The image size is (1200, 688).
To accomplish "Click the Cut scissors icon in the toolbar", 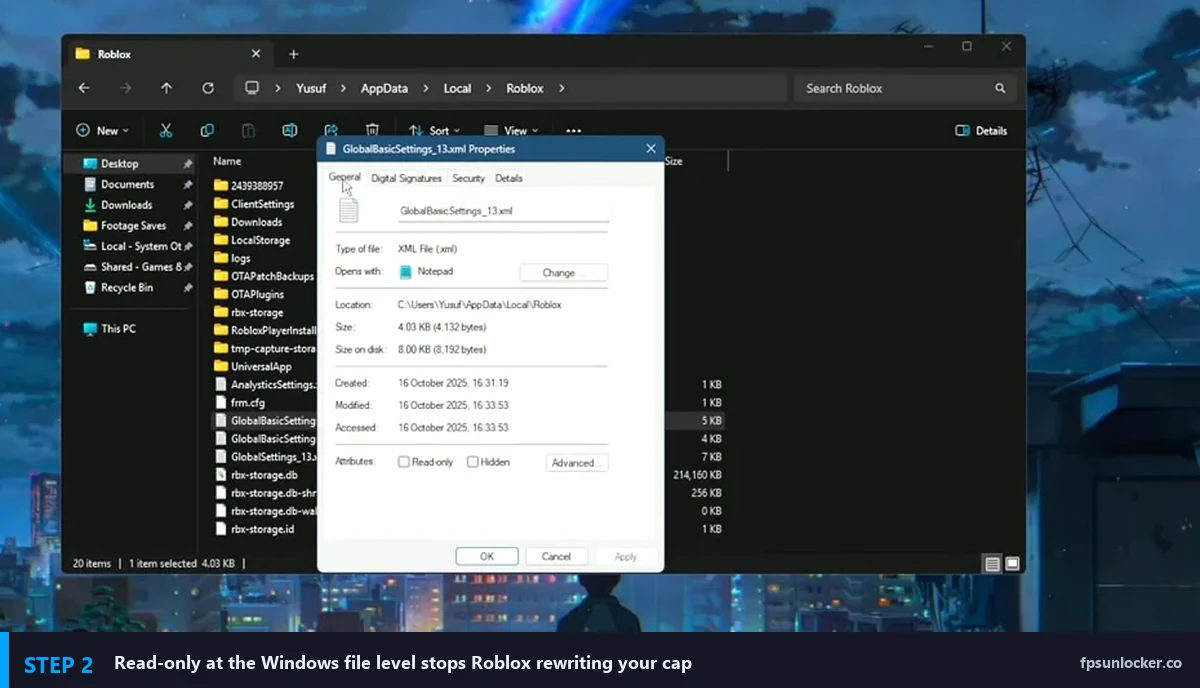I will pos(166,131).
